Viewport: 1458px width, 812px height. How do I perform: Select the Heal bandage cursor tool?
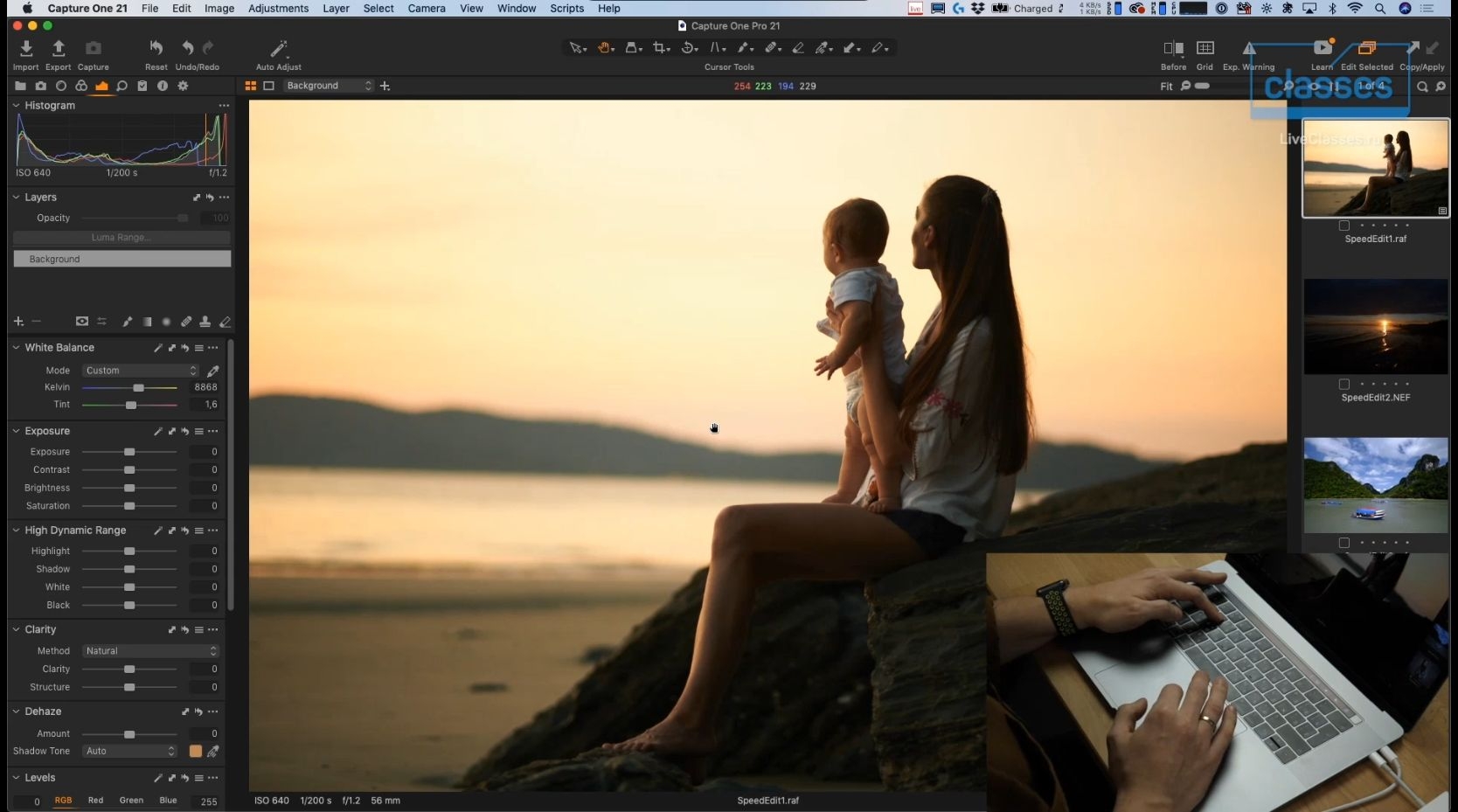point(772,48)
